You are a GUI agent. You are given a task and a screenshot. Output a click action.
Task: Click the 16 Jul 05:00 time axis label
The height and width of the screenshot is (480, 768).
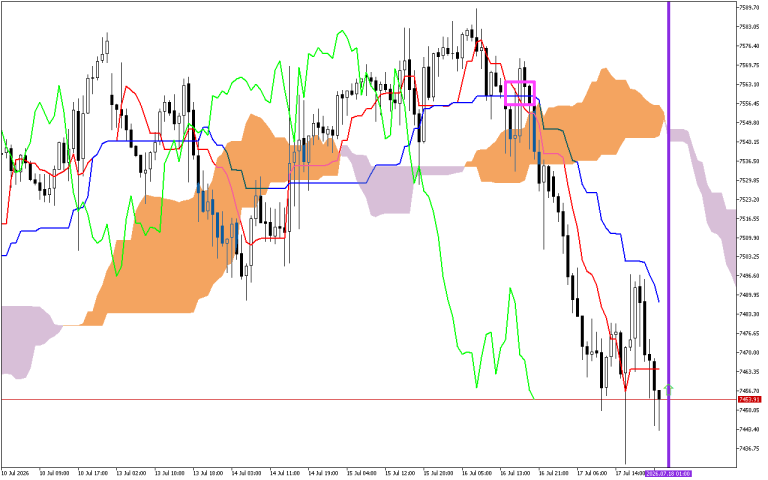477,474
